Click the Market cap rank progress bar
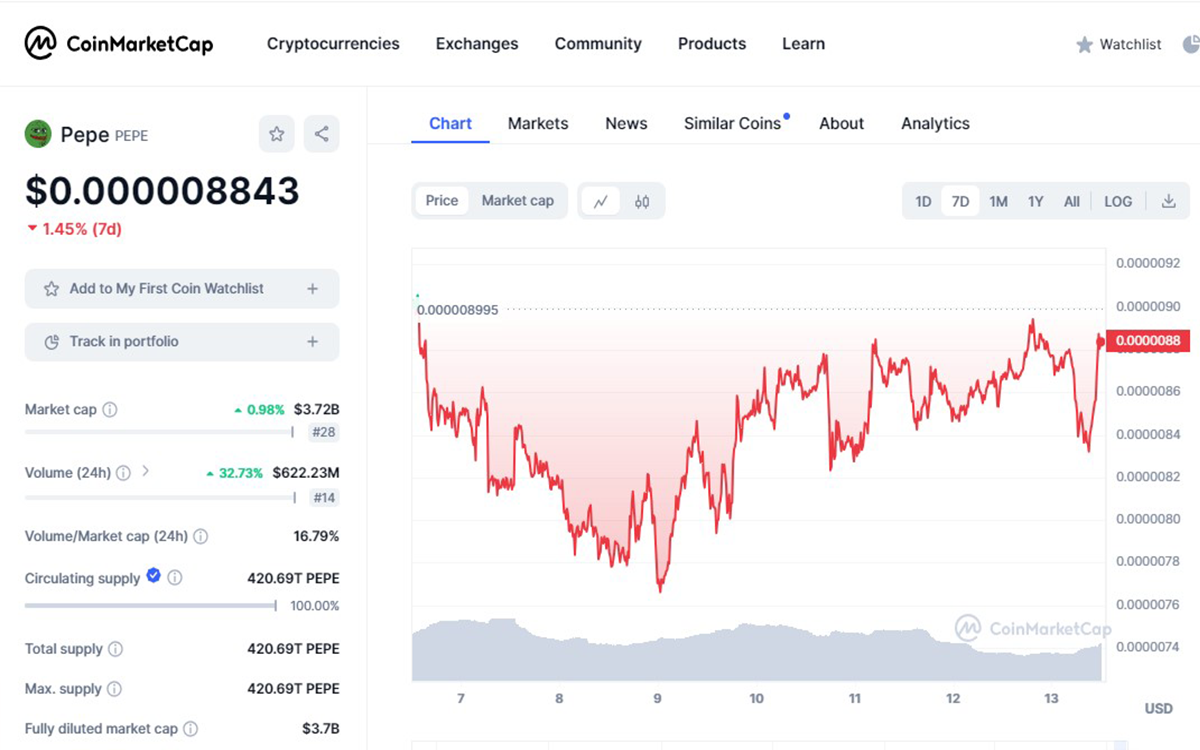The image size is (1200, 750). pyautogui.click(x=160, y=432)
